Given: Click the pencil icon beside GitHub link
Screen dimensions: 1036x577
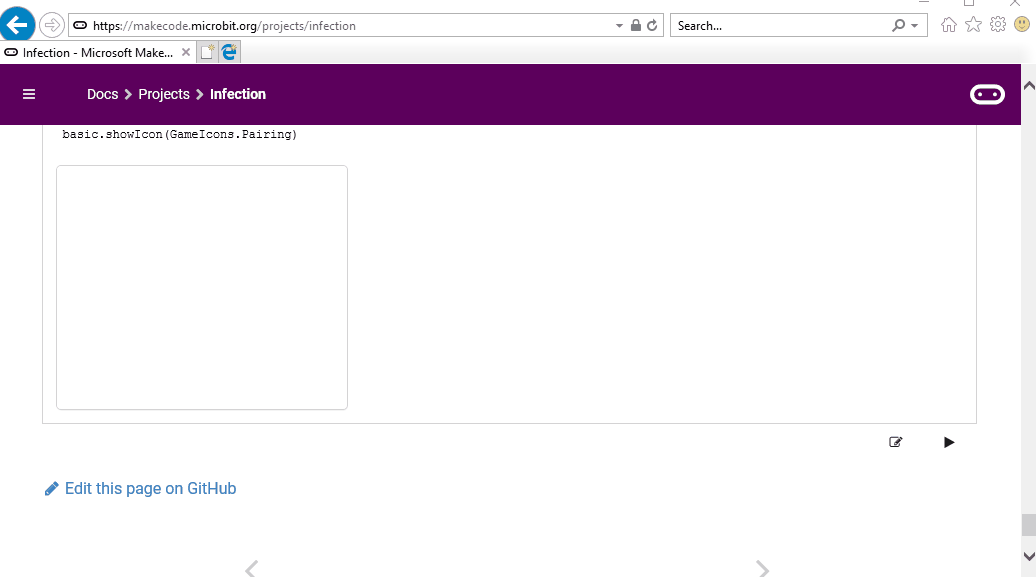Looking at the screenshot, I should [x=52, y=488].
